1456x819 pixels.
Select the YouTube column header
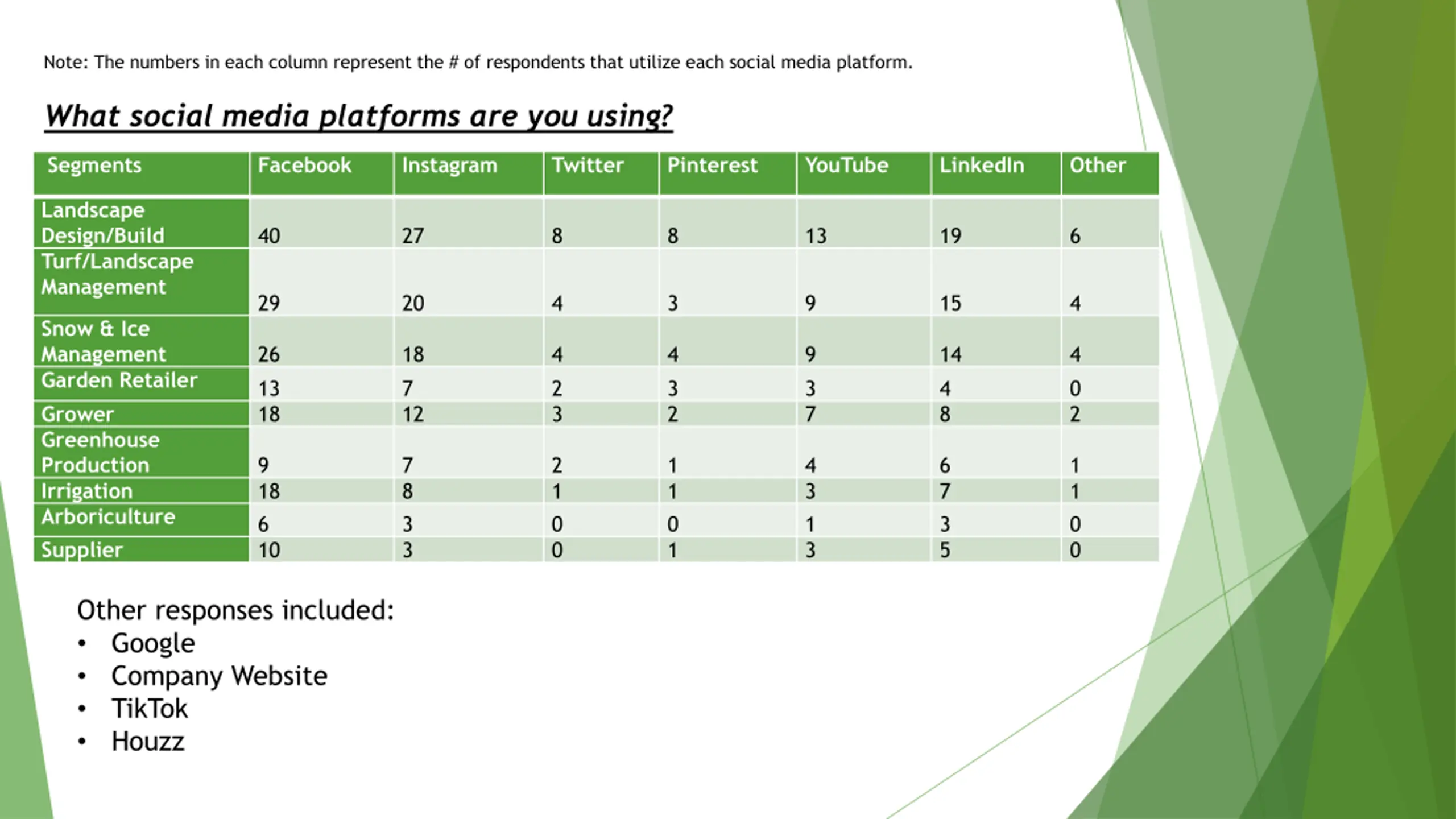click(863, 173)
